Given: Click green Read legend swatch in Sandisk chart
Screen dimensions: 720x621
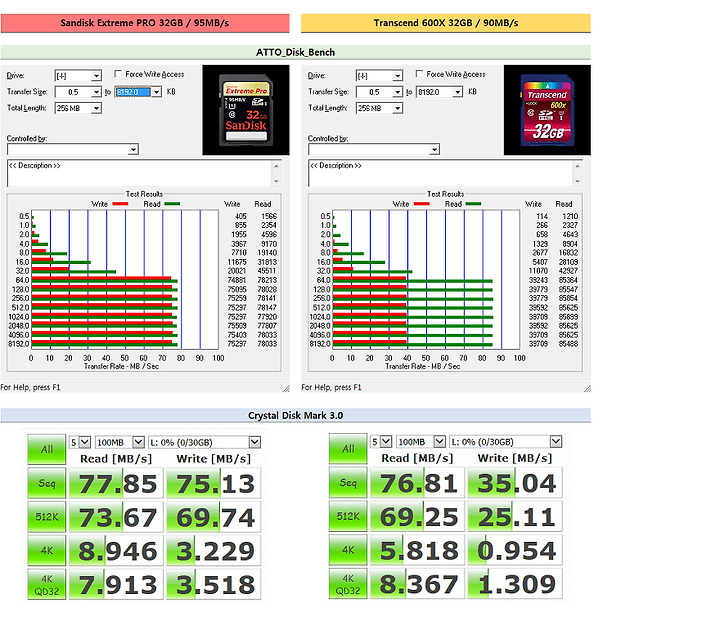Looking at the screenshot, I should [x=172, y=204].
